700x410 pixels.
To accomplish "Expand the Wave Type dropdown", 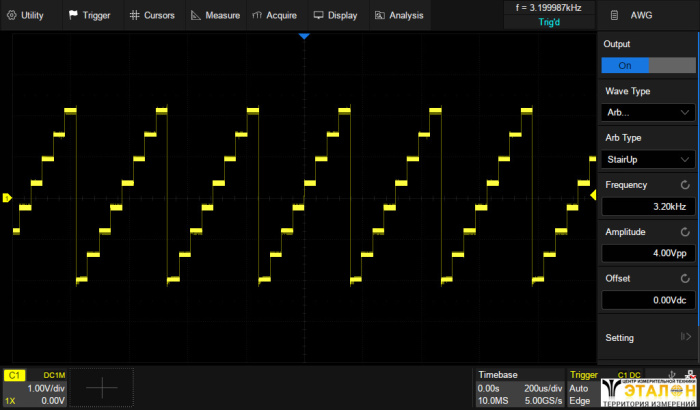I will 647,112.
